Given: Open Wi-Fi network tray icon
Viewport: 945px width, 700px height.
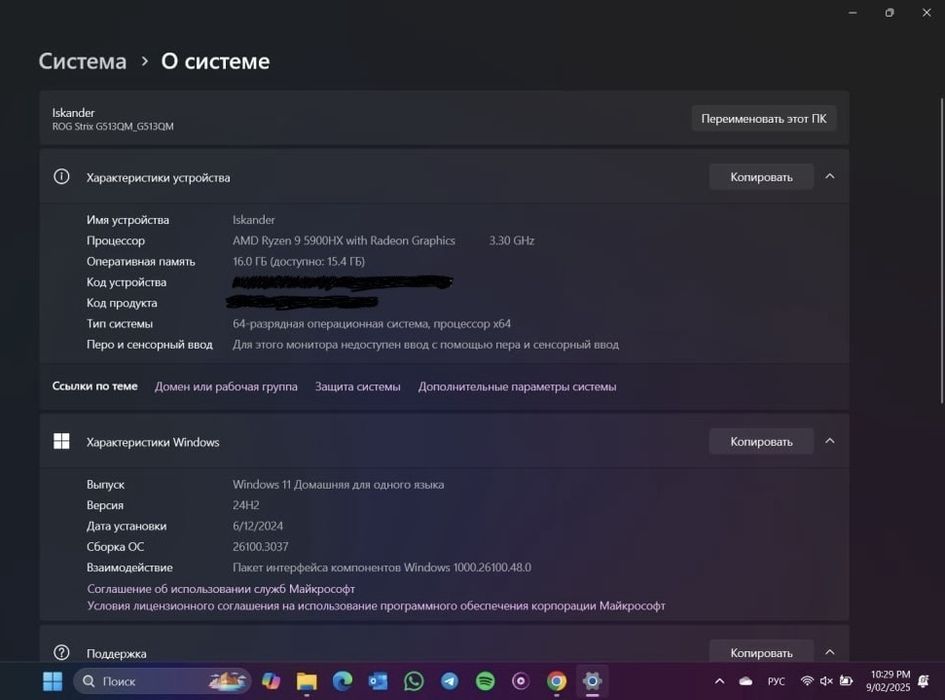Looking at the screenshot, I should click(806, 681).
